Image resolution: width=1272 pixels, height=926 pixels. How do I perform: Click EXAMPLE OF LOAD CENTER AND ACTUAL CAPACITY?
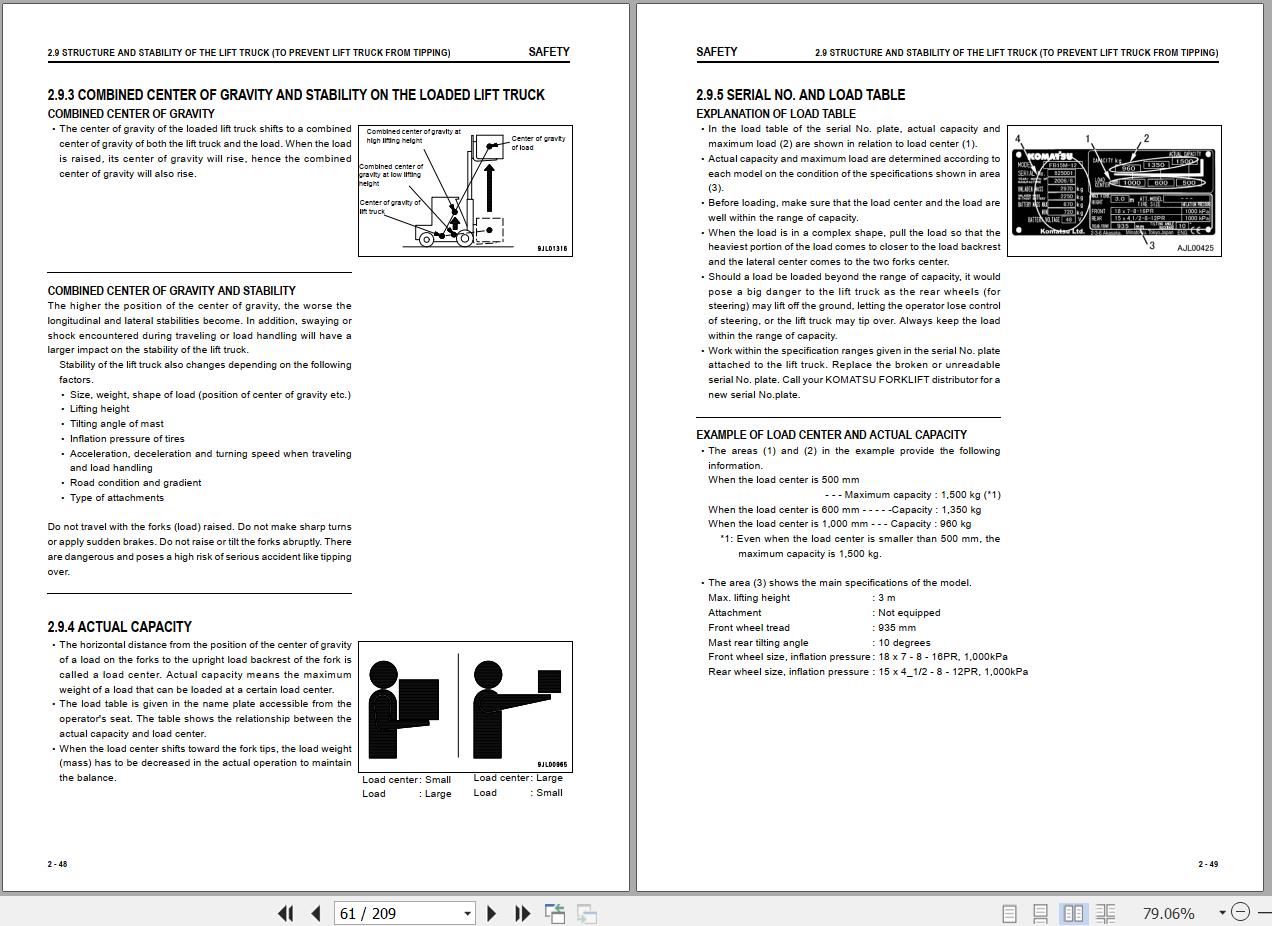pyautogui.click(x=831, y=435)
